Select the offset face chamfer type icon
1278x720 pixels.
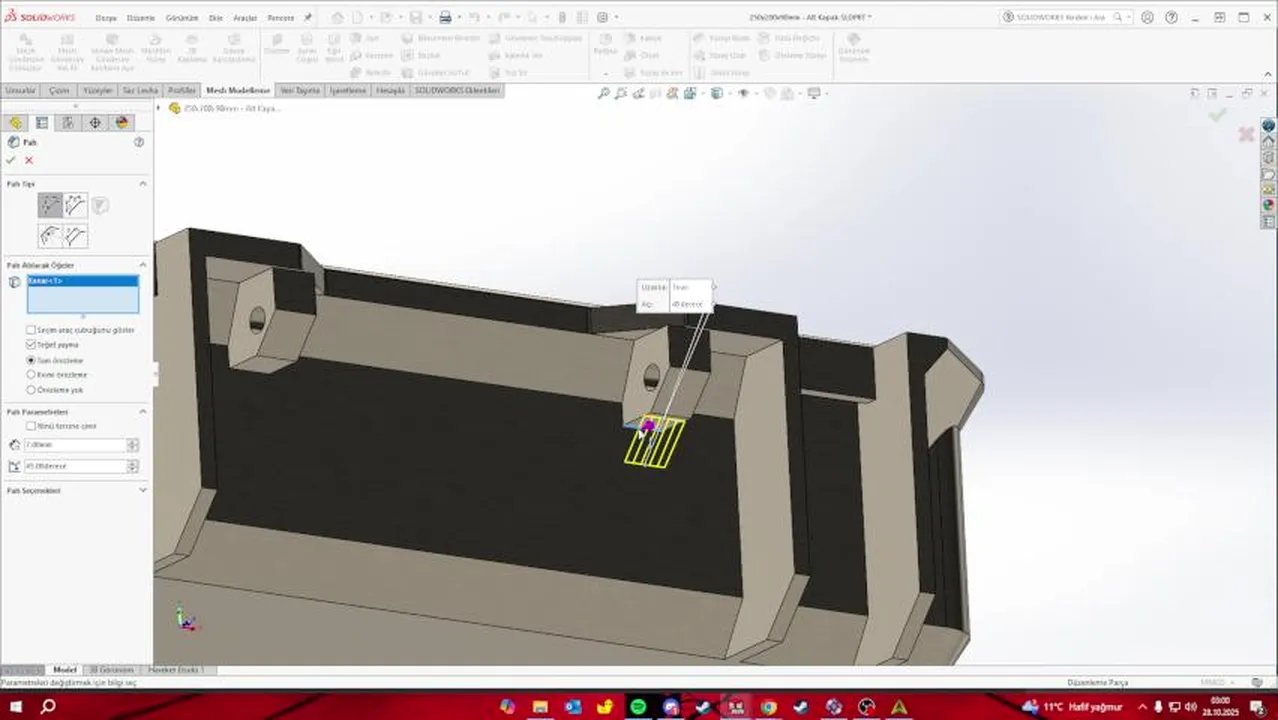(x=50, y=236)
